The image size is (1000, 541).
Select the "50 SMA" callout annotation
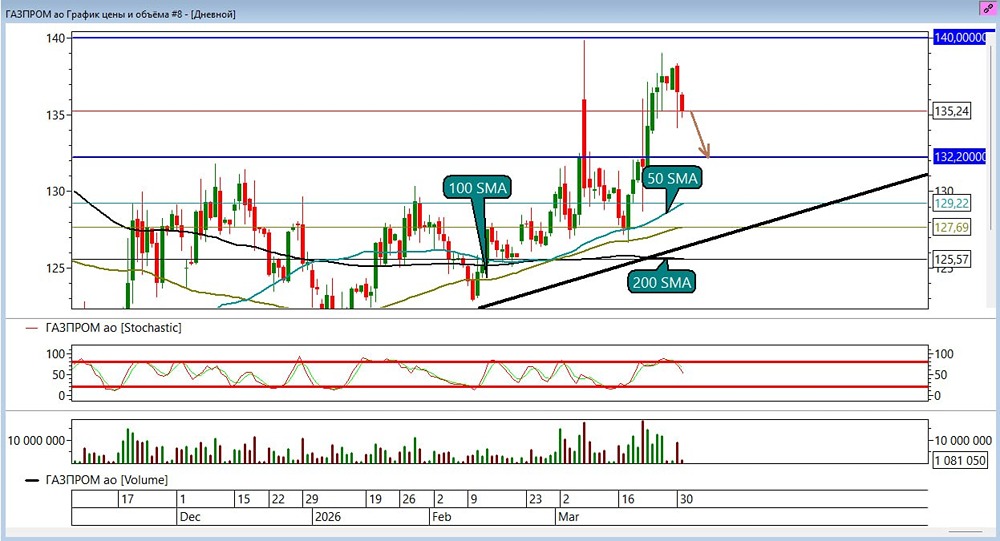click(x=672, y=178)
